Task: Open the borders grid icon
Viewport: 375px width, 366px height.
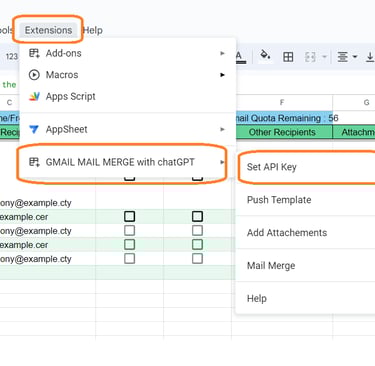Action: click(x=288, y=57)
